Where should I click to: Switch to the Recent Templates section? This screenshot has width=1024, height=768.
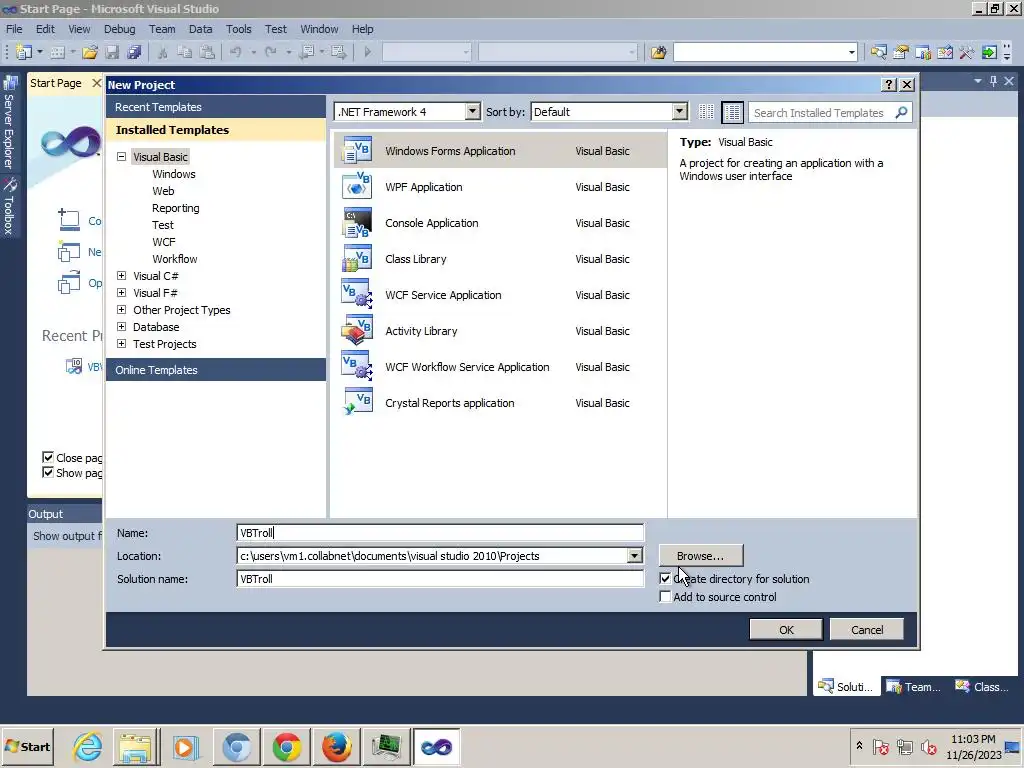[x=216, y=107]
